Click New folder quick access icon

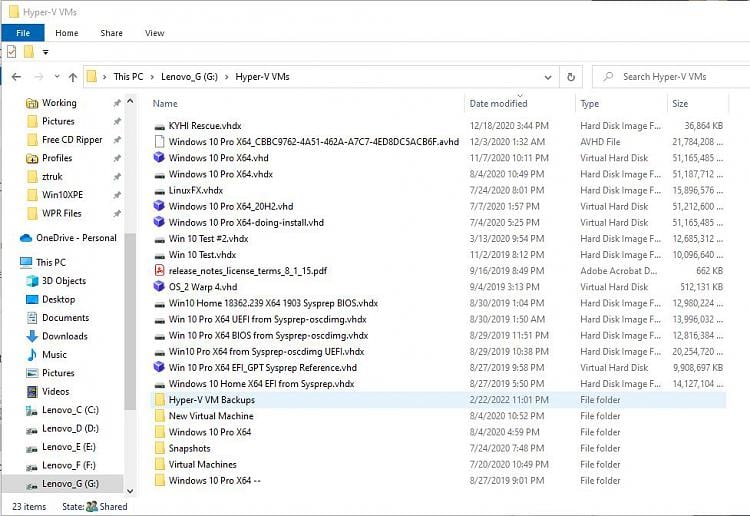tap(29, 51)
